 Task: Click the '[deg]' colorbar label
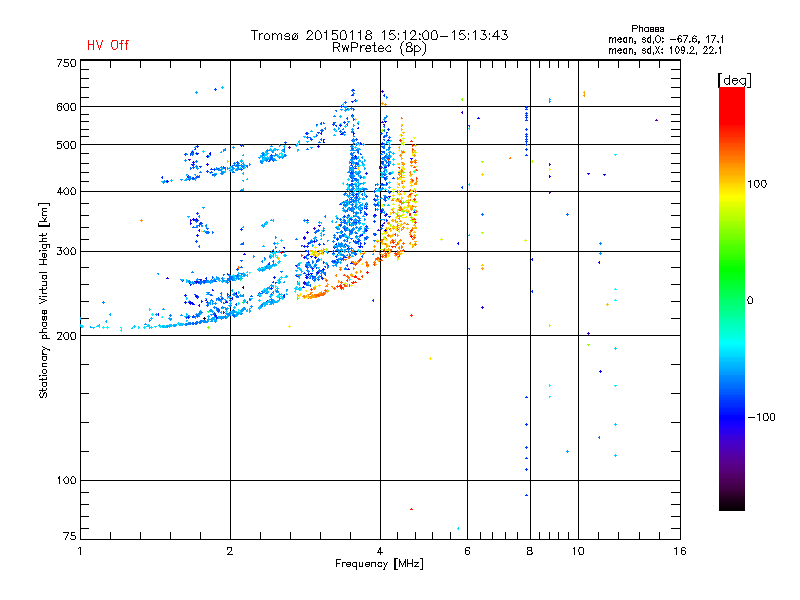click(734, 80)
